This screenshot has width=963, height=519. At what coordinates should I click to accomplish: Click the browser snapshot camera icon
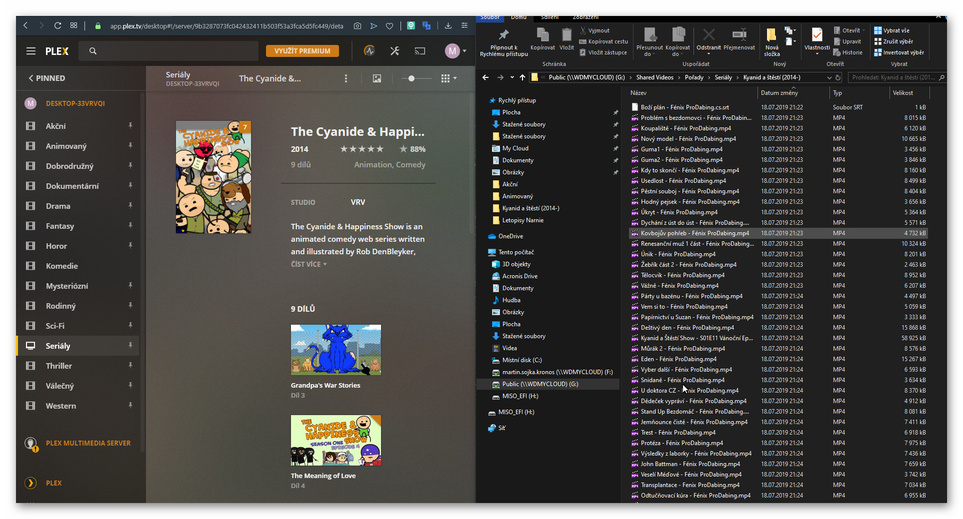tap(357, 26)
